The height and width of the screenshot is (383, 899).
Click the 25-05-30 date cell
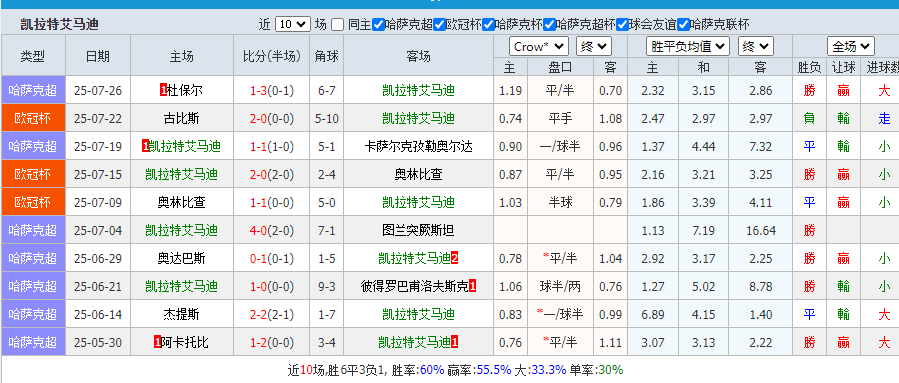(97, 343)
